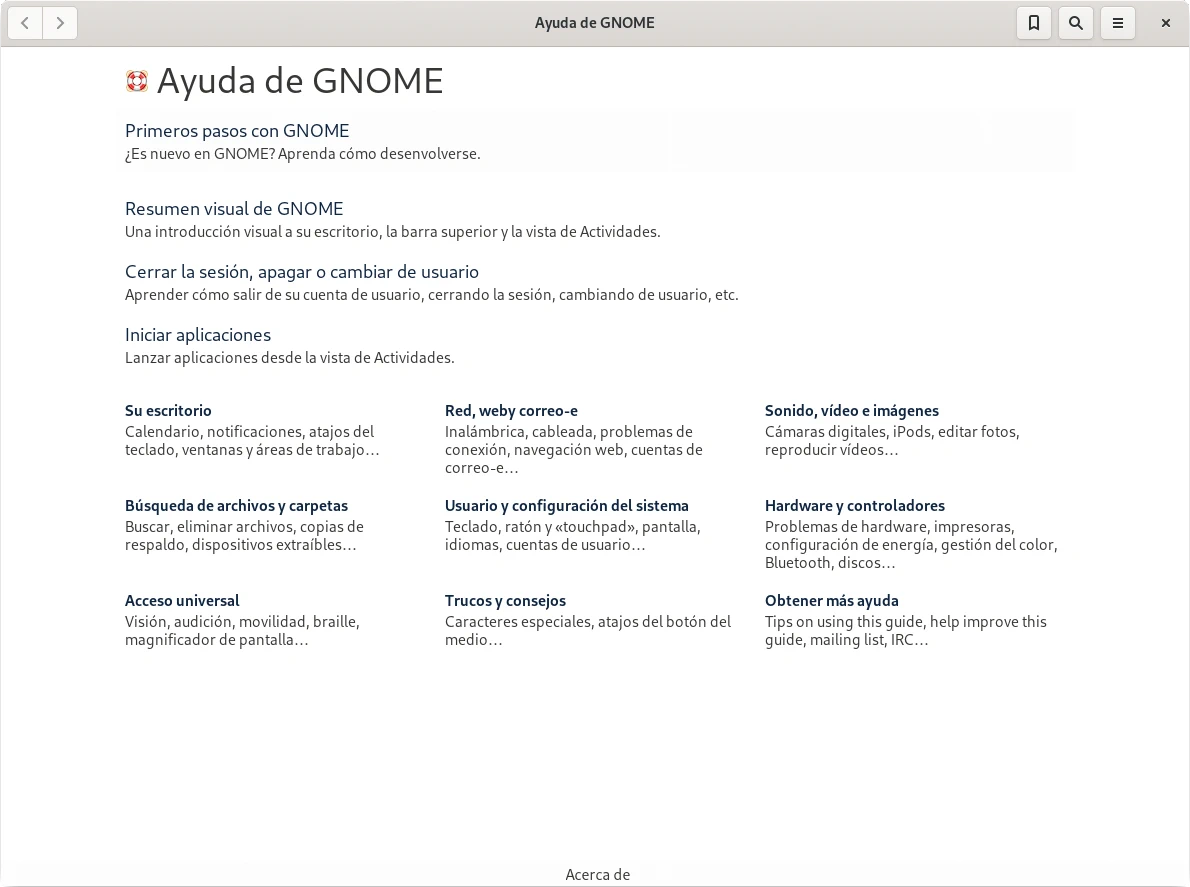Open Usuario y configuración del sistema
1190x887 pixels.
(x=566, y=506)
